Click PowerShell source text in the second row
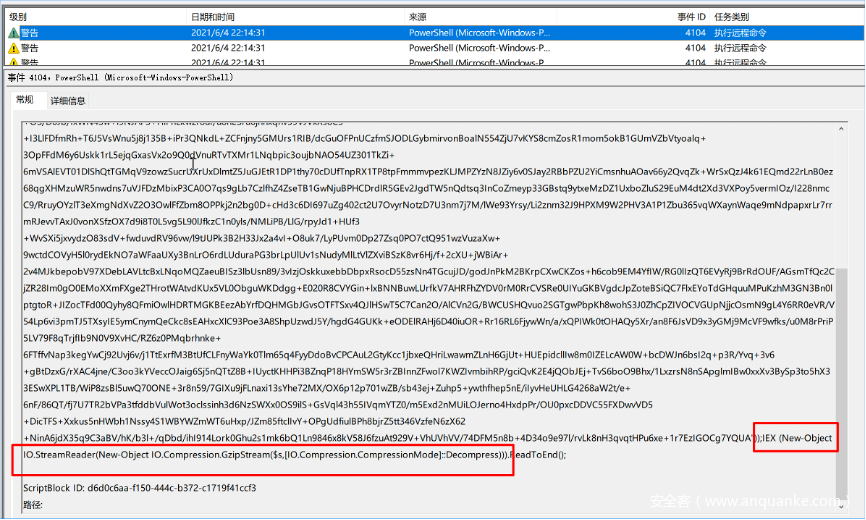Screen dimensions: 866x520 click(480, 47)
